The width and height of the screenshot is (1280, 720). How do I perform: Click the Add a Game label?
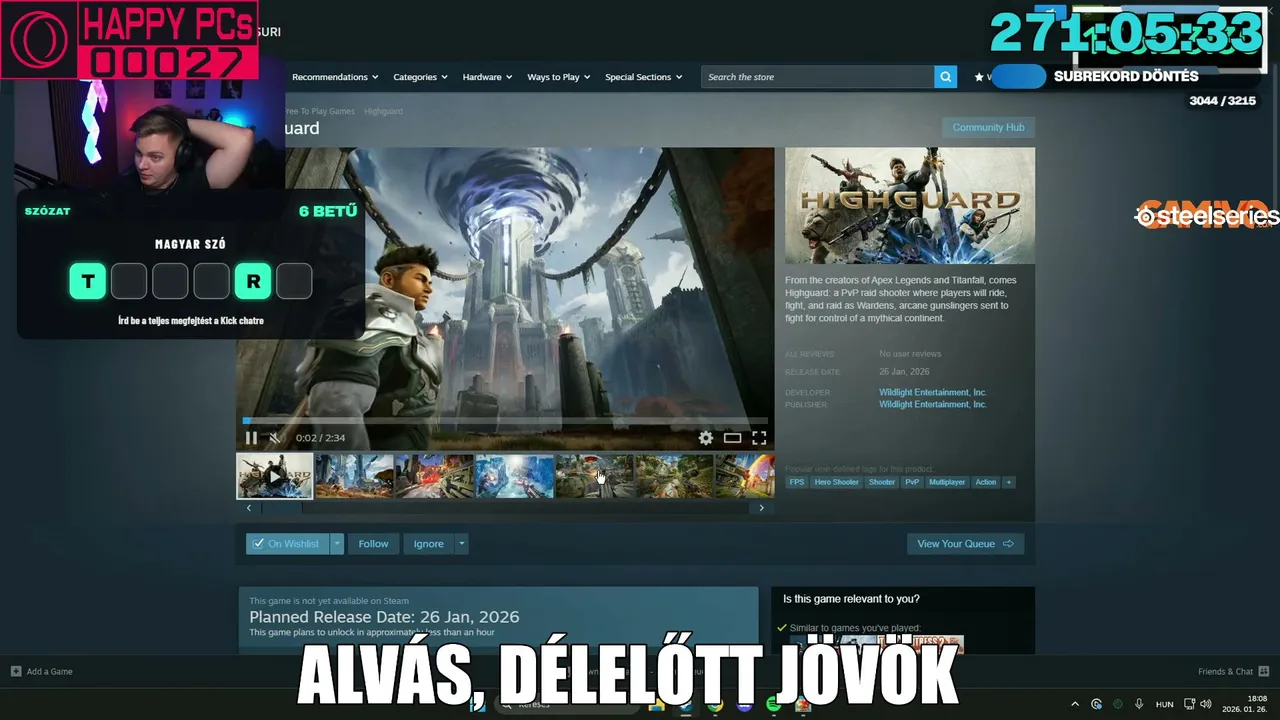click(x=50, y=672)
